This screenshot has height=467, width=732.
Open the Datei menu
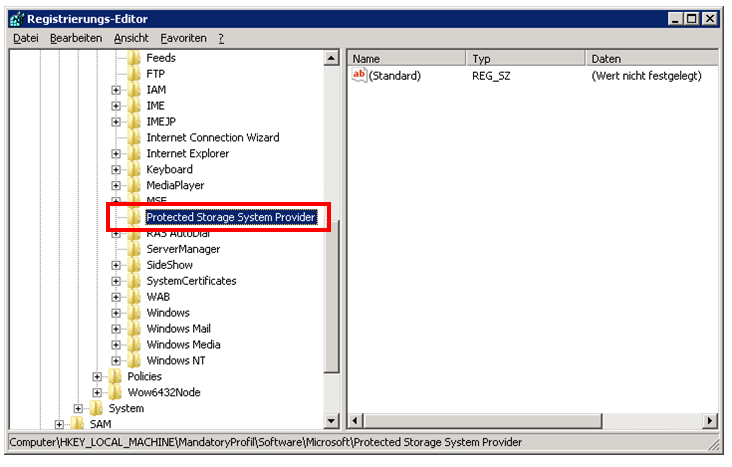tap(26, 38)
